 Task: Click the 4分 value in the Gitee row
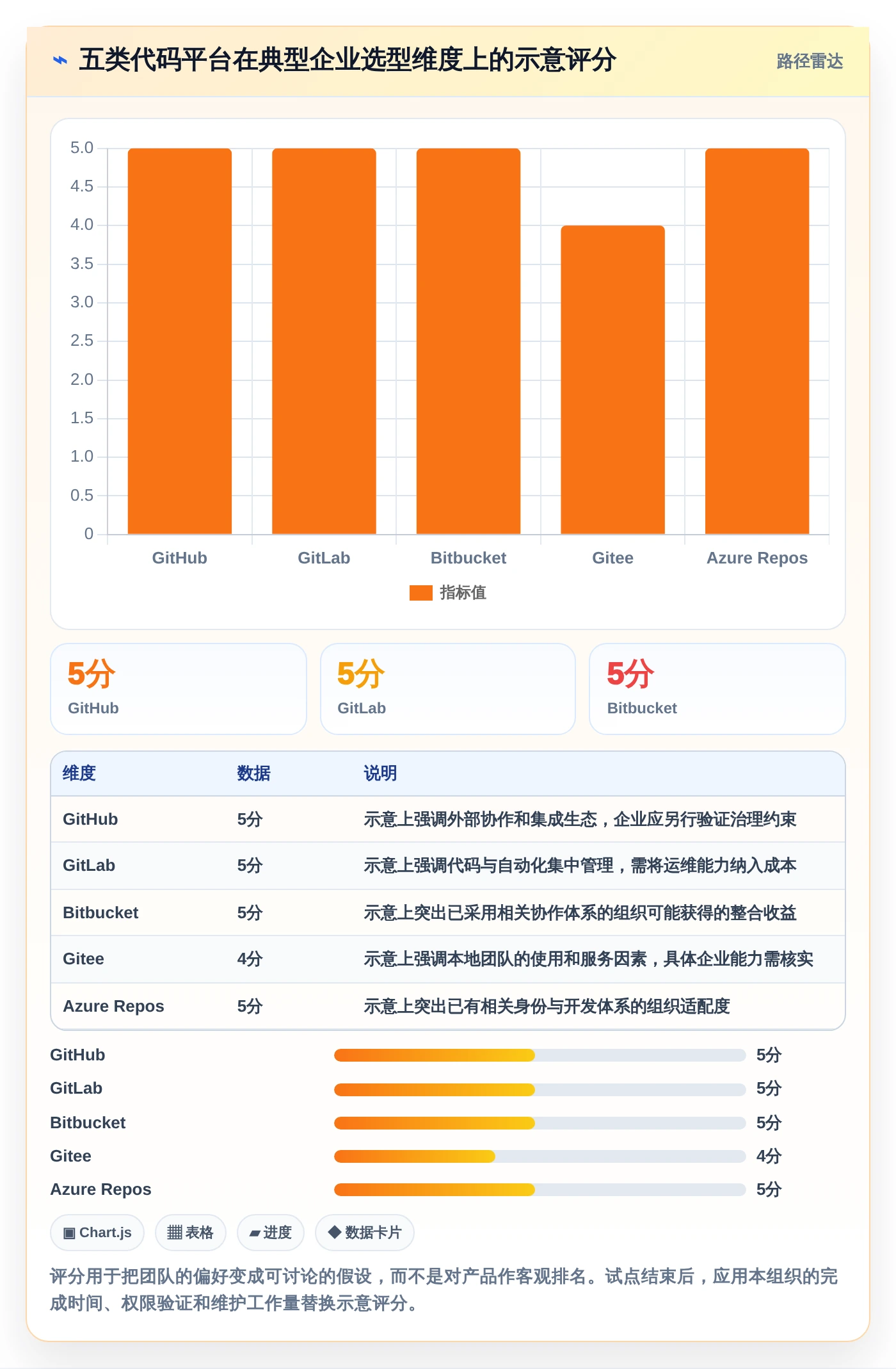(x=250, y=959)
